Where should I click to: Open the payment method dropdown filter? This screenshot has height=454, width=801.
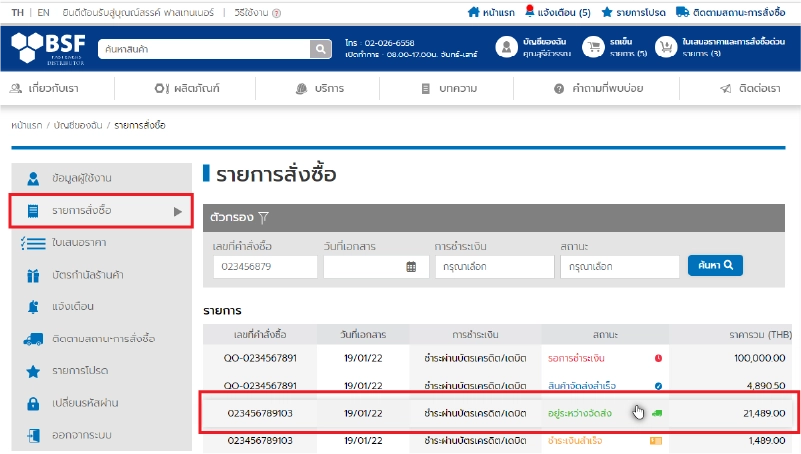[494, 267]
